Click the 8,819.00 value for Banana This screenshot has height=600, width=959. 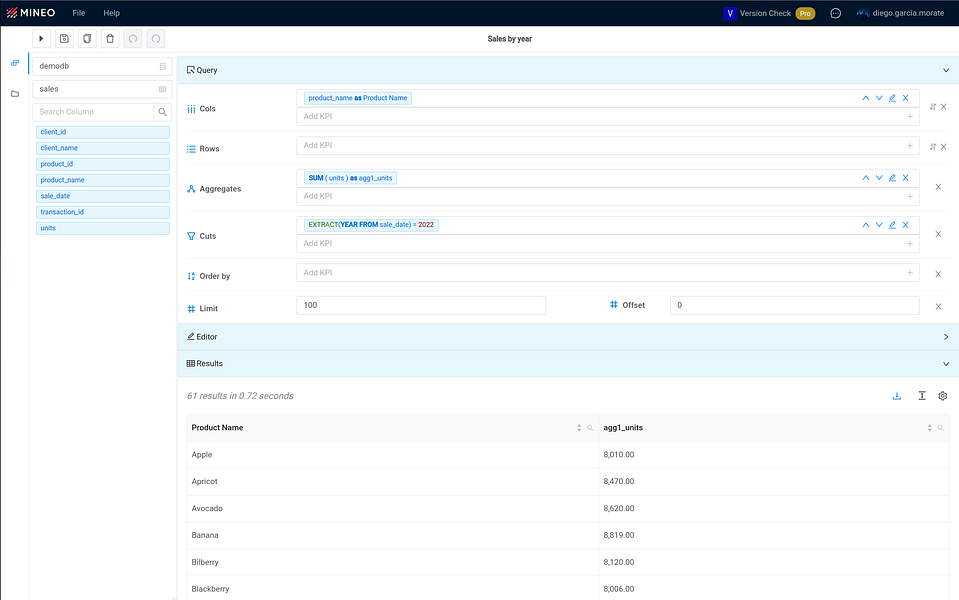(x=618, y=535)
